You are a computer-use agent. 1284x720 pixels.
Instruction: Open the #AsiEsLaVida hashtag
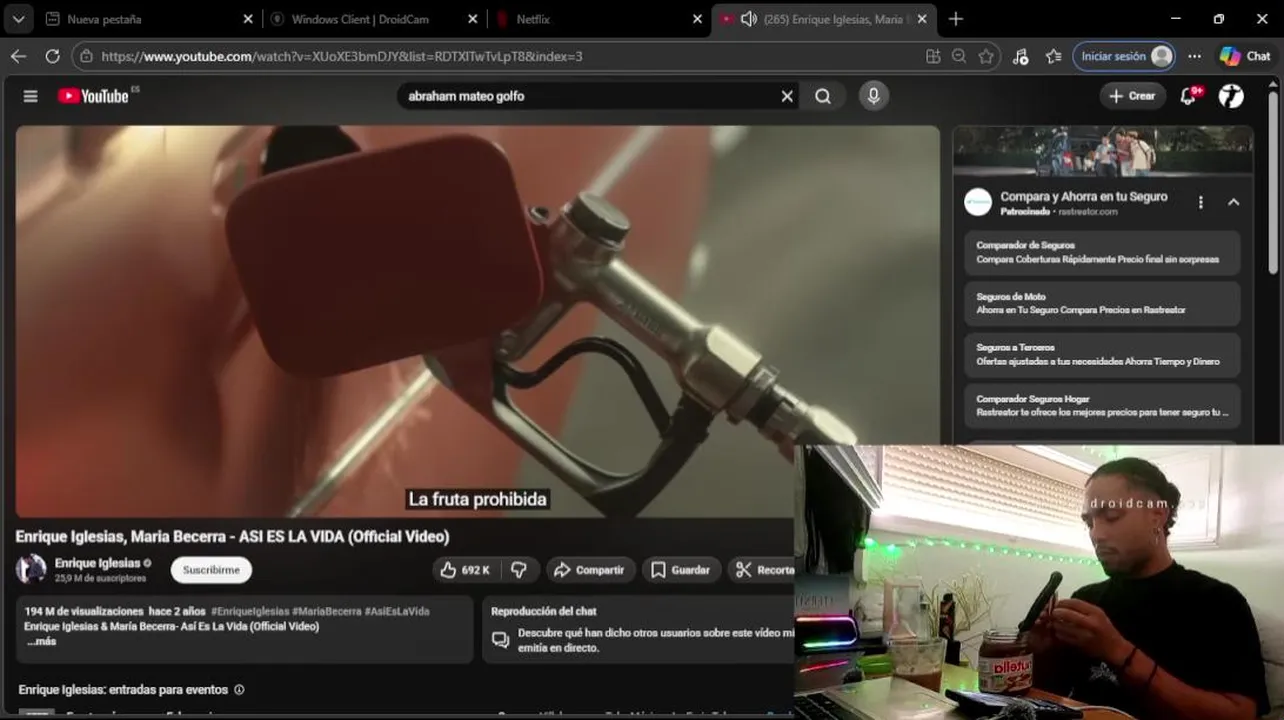(x=397, y=611)
